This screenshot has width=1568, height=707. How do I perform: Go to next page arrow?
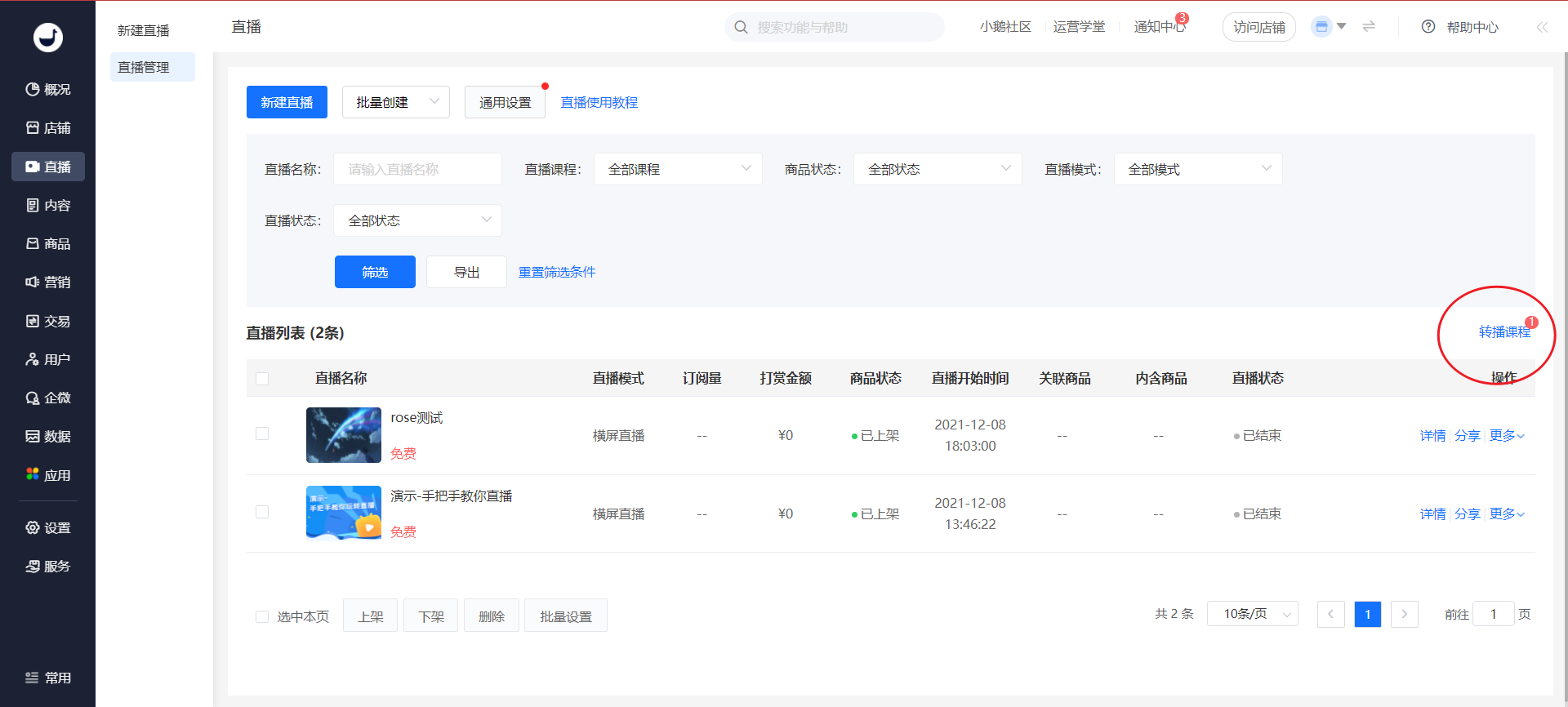1404,614
